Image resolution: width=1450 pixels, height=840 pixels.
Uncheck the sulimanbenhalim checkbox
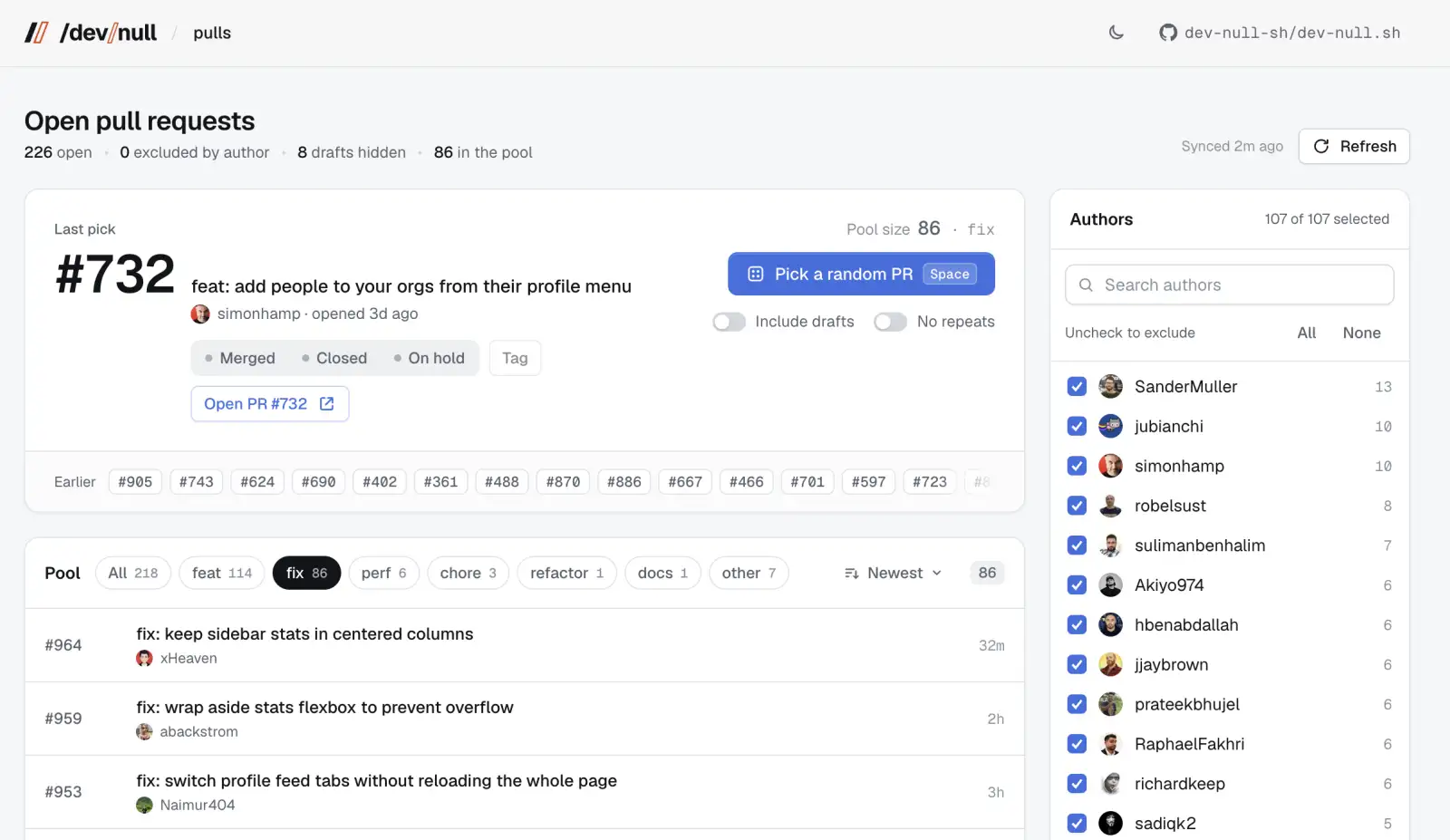[1077, 546]
